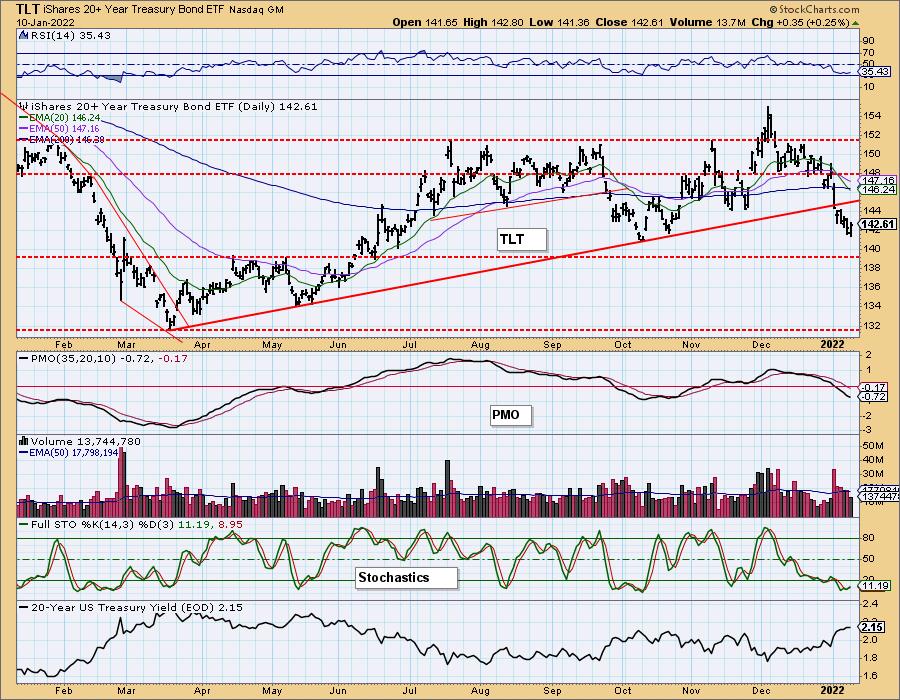Click the 142.61 last price tag on right axis
This screenshot has height=700, width=900.
coord(878,224)
